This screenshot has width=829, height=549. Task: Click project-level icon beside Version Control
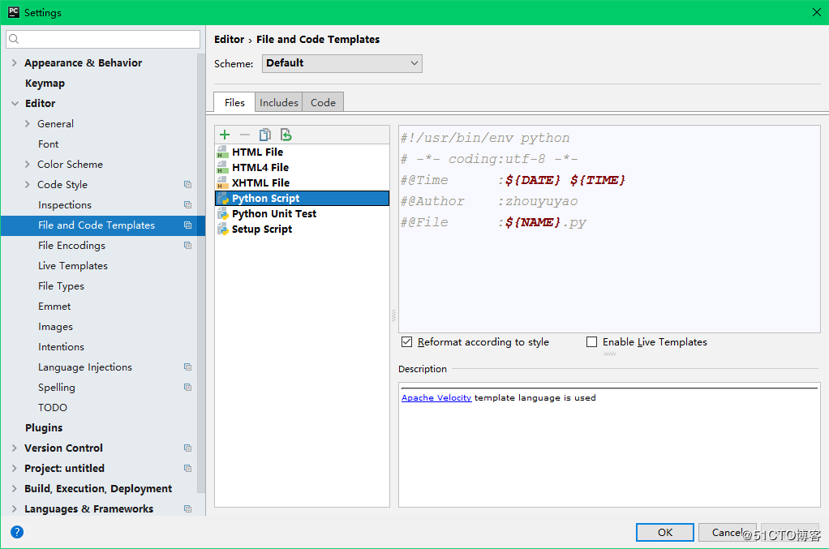coord(188,448)
